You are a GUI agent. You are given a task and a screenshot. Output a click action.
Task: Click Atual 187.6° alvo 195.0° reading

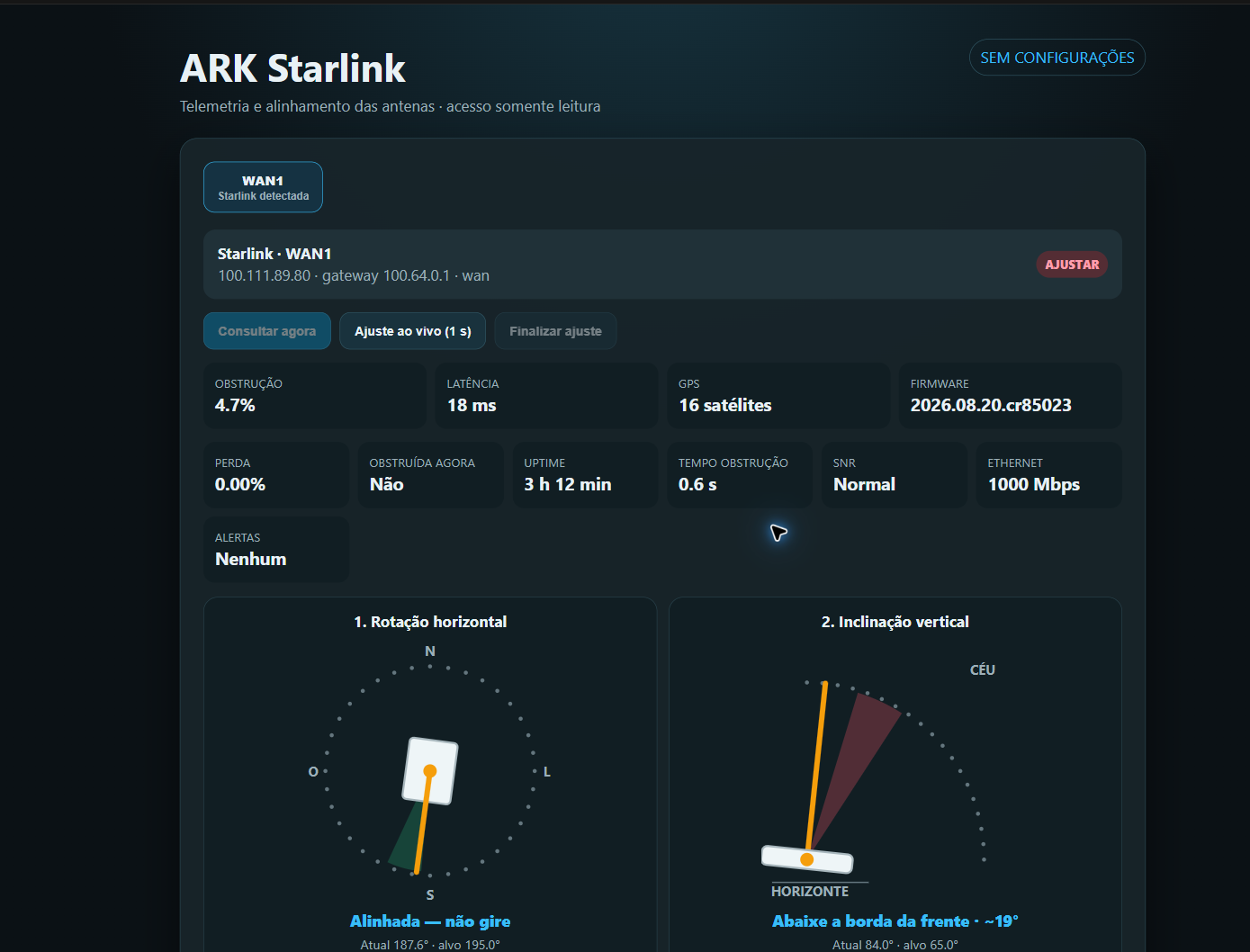coord(430,945)
